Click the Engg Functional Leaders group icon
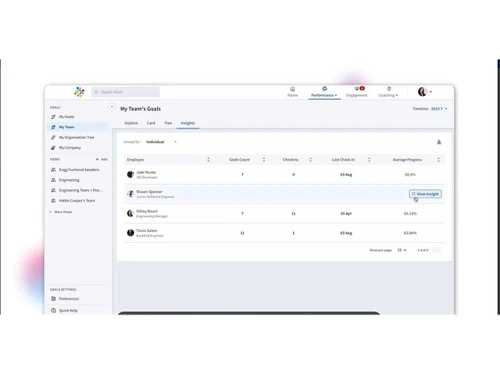 pyautogui.click(x=53, y=170)
